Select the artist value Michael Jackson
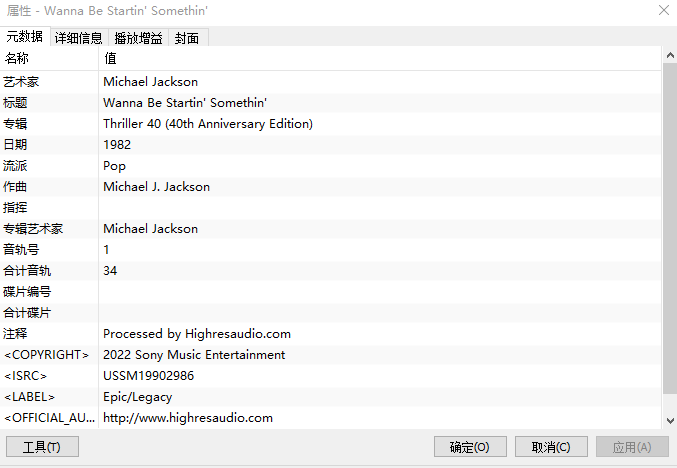677x468 pixels. (151, 82)
